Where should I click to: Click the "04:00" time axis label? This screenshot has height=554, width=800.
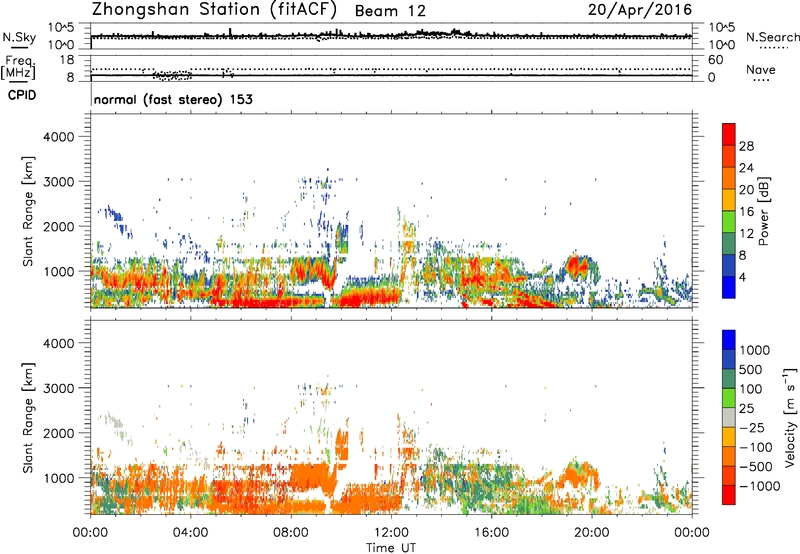191,533
